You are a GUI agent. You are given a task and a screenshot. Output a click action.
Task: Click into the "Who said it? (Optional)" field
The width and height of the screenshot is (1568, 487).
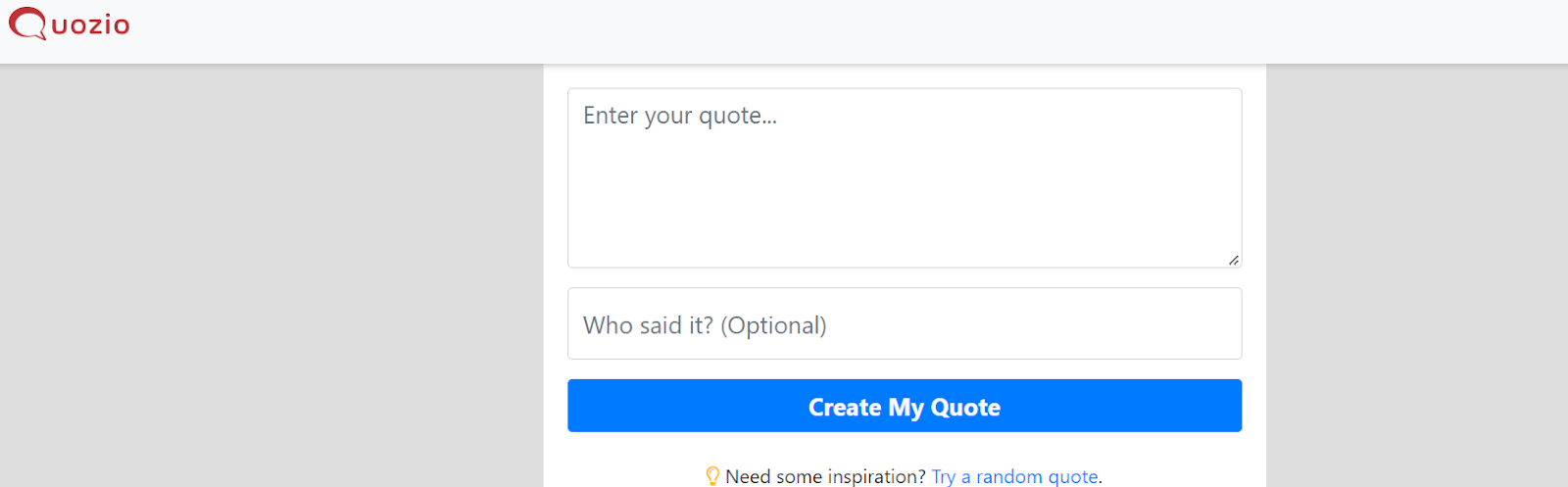click(x=905, y=323)
